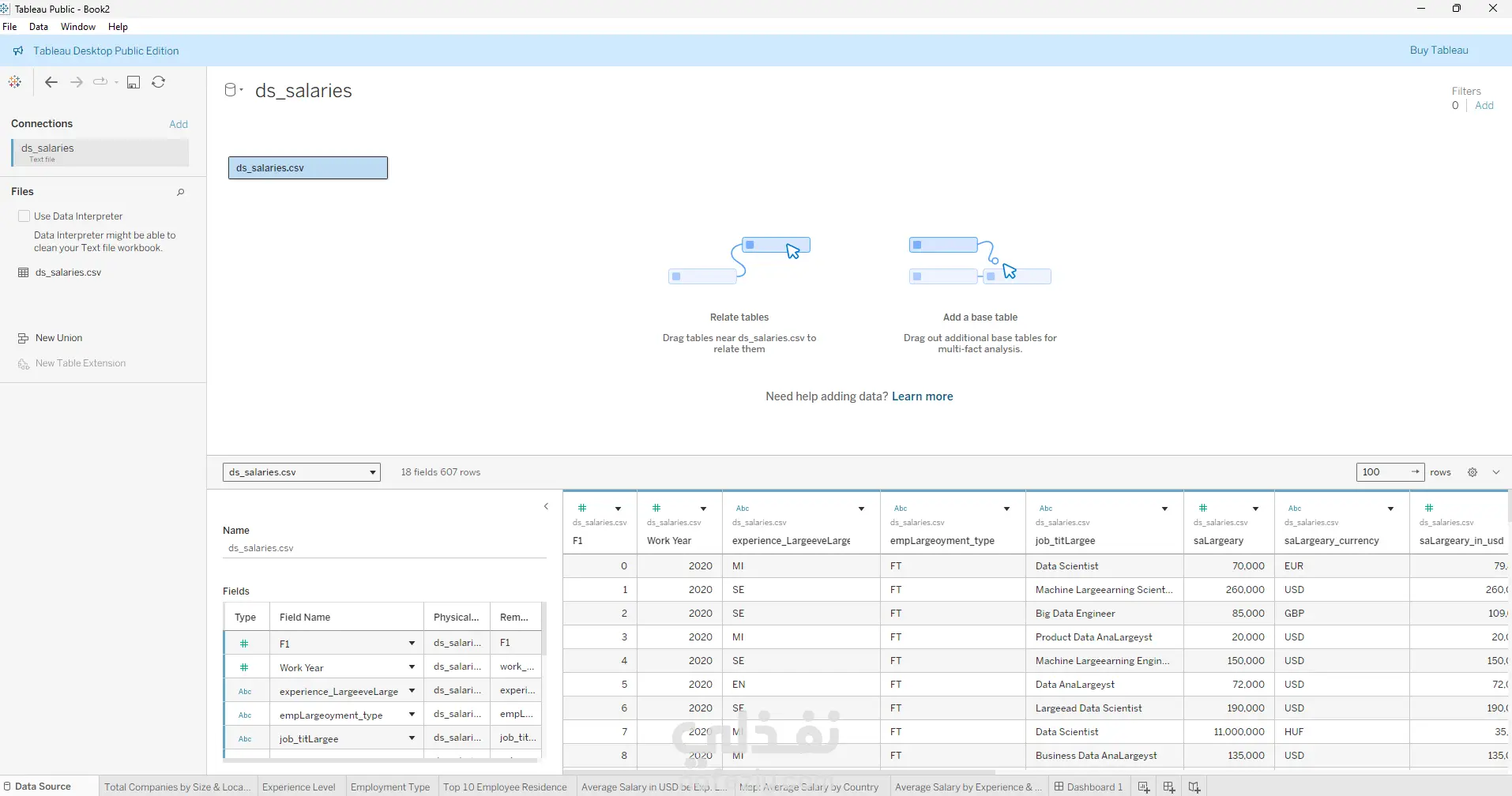Click Abc type icon of saLargeary_currency column
The image size is (1512, 796).
coord(1295,509)
